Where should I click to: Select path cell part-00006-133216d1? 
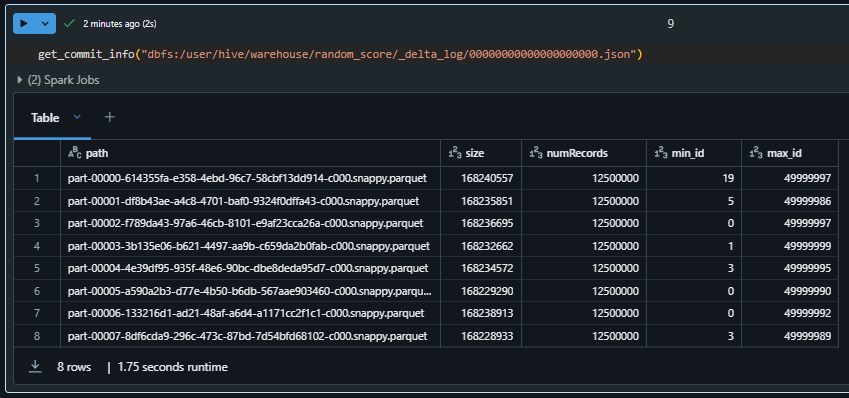(250, 313)
